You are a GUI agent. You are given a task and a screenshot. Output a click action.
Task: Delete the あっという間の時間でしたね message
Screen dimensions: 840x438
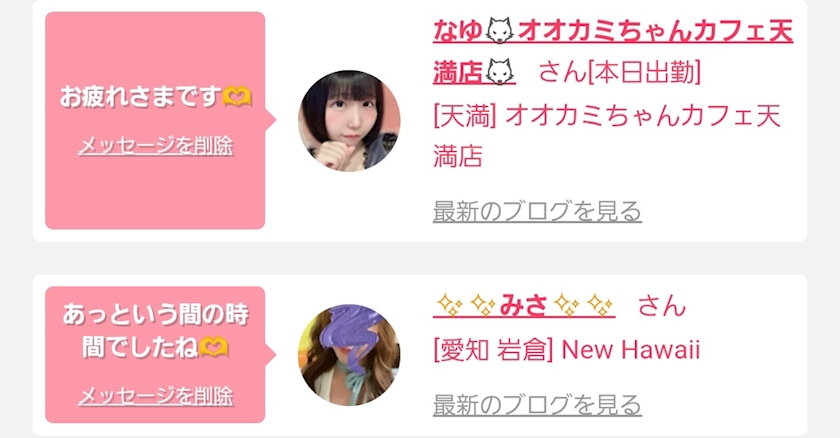click(x=156, y=396)
